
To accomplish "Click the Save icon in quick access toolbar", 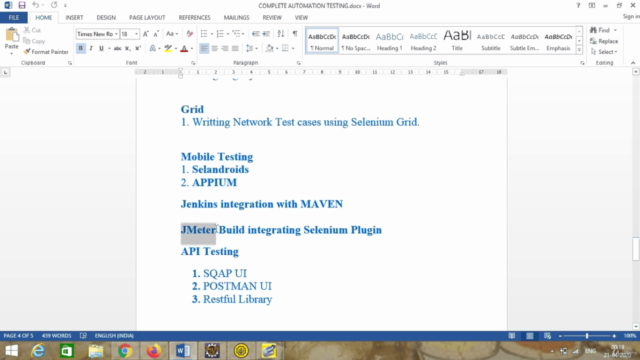I will pyautogui.click(x=22, y=5).
